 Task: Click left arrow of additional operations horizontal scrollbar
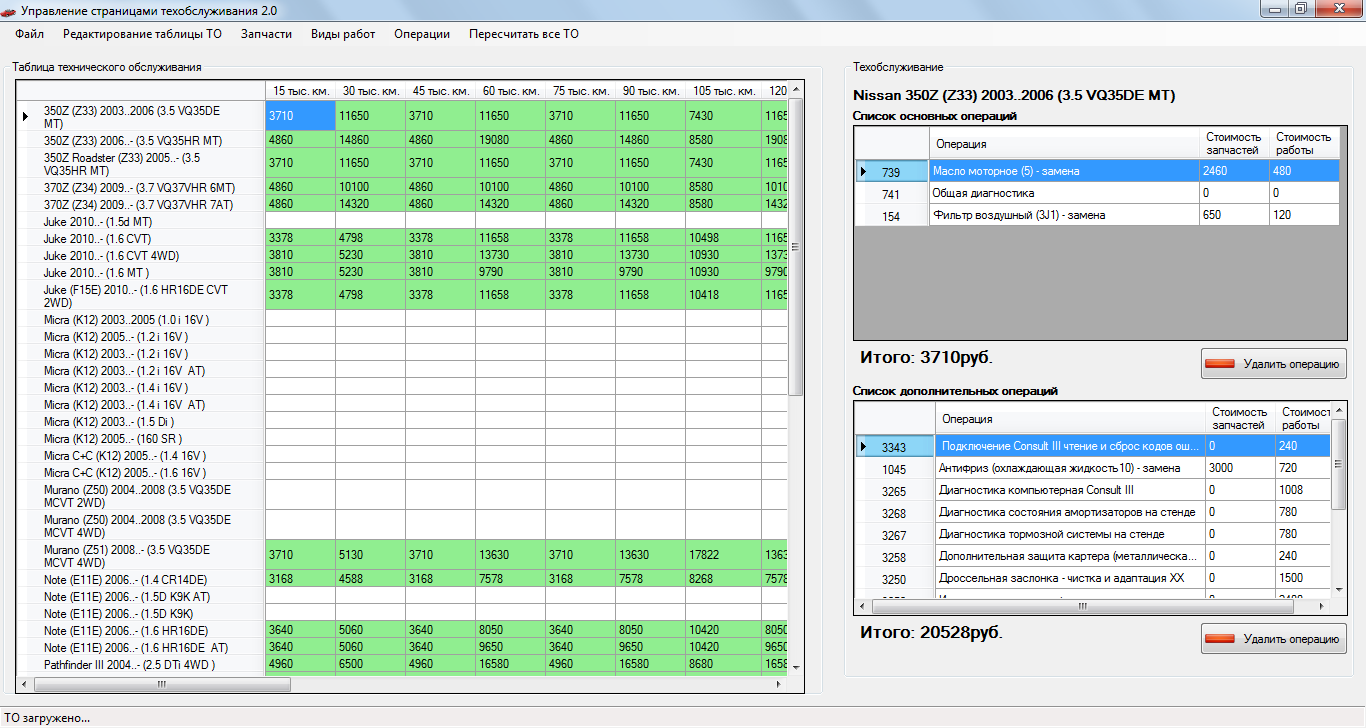coord(863,606)
